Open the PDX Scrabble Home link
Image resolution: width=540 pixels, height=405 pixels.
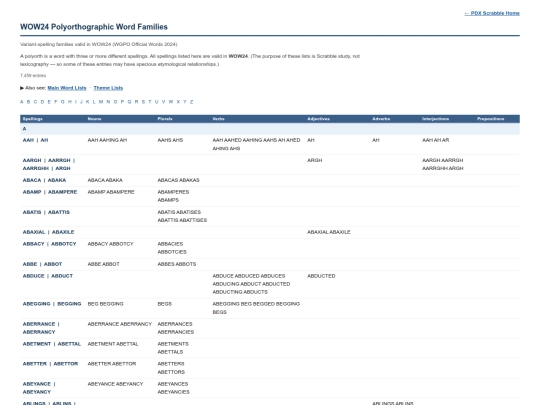pyautogui.click(x=492, y=13)
